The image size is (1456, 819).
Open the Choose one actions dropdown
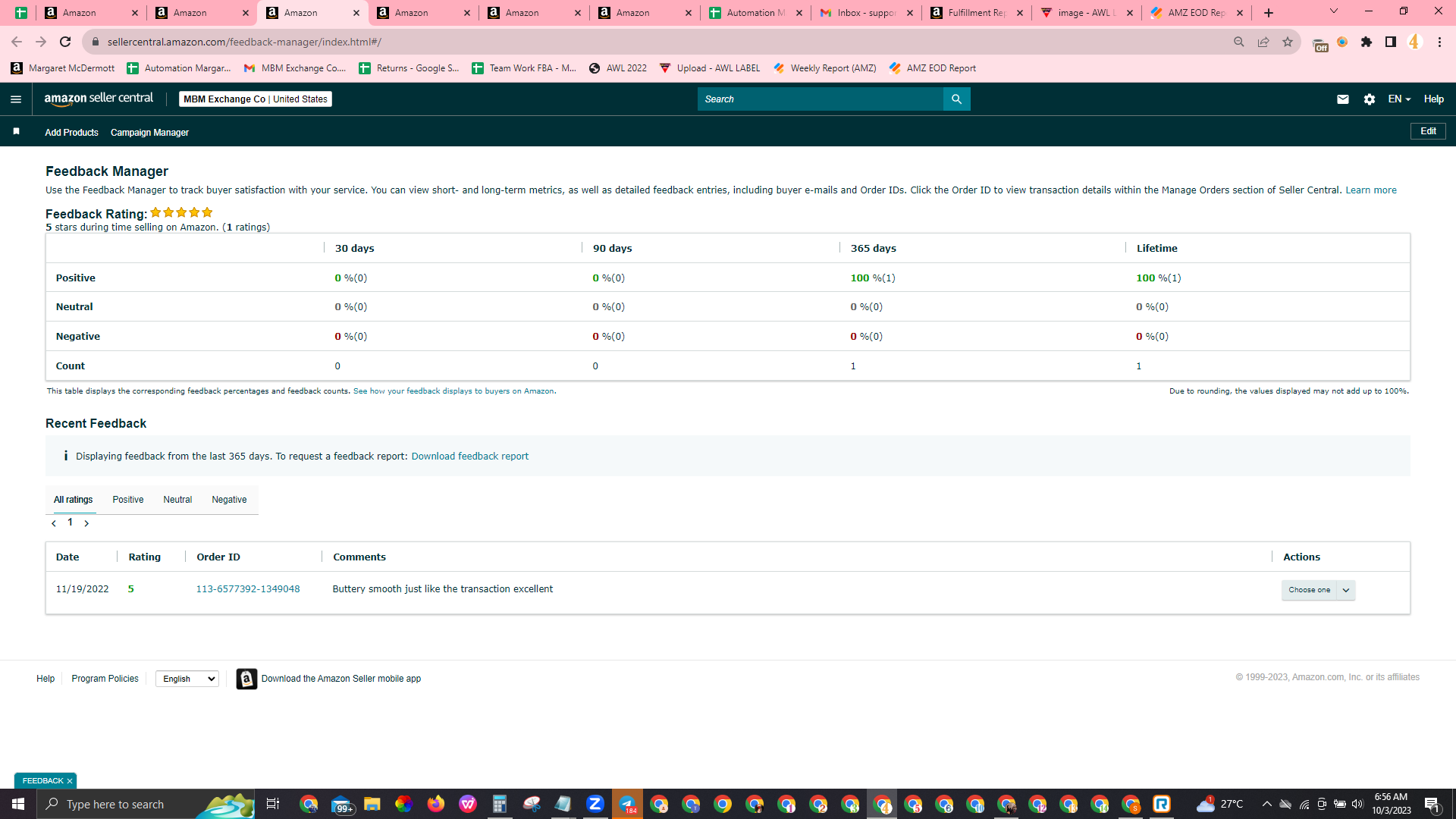[x=1318, y=590]
